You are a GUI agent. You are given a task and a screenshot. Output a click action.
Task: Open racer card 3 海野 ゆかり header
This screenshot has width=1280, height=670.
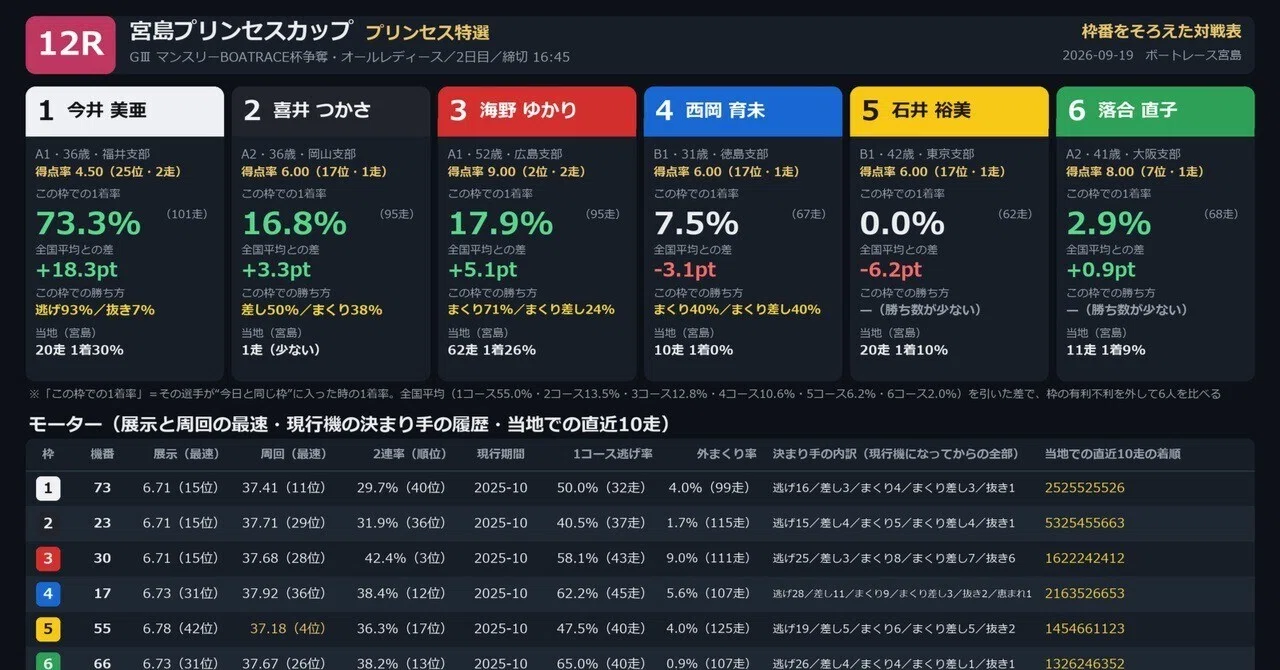tap(537, 111)
